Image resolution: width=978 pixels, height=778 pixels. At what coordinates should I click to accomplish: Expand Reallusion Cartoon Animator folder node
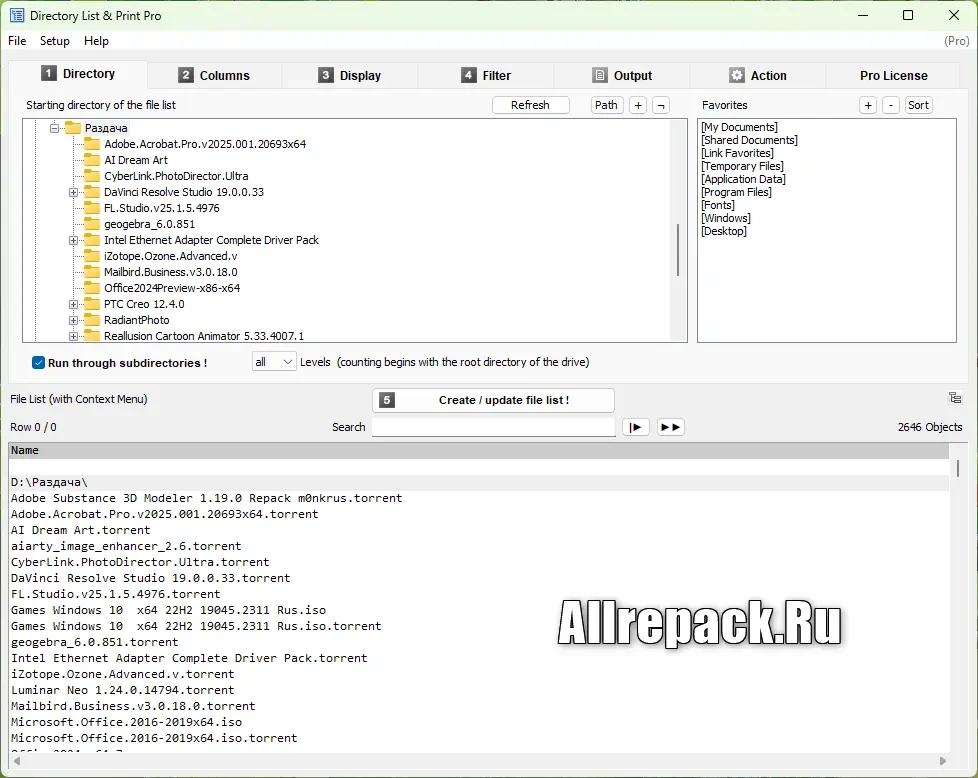[74, 336]
